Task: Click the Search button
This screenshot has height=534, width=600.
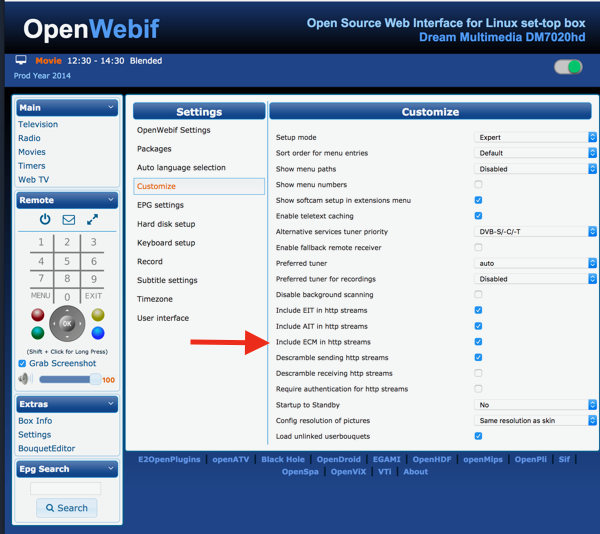Action: pyautogui.click(x=67, y=508)
